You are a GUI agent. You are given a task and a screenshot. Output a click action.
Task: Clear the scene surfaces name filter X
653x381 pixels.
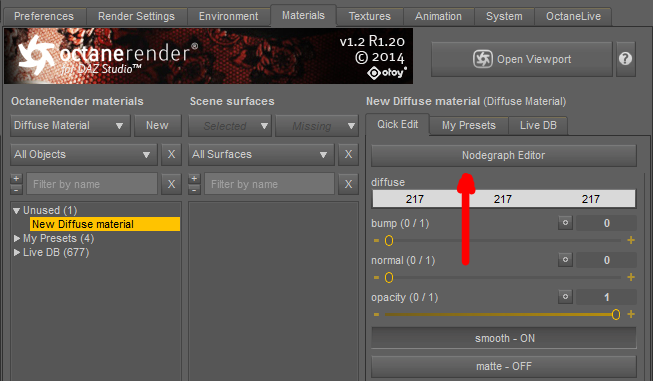(349, 184)
